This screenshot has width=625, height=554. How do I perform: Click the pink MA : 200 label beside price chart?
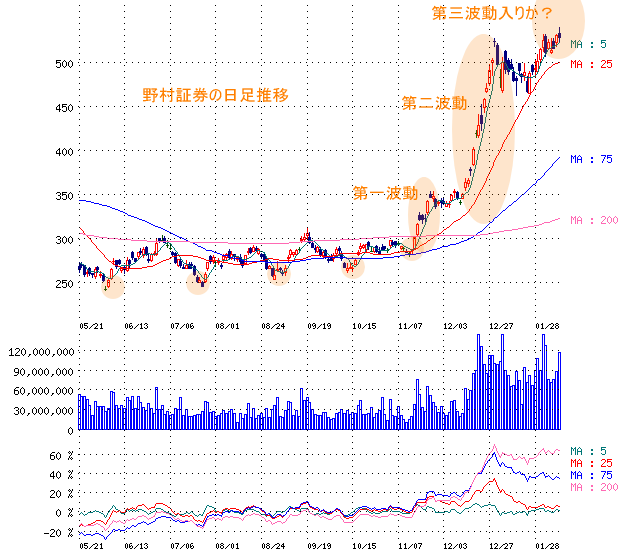coord(594,220)
